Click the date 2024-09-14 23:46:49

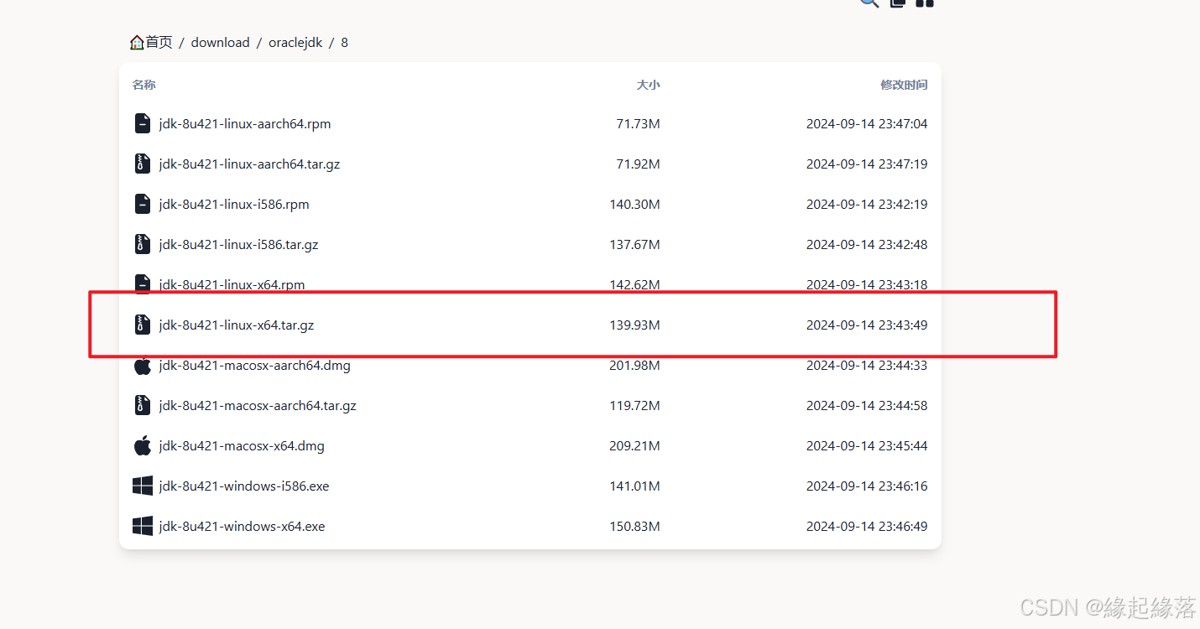pyautogui.click(x=867, y=526)
